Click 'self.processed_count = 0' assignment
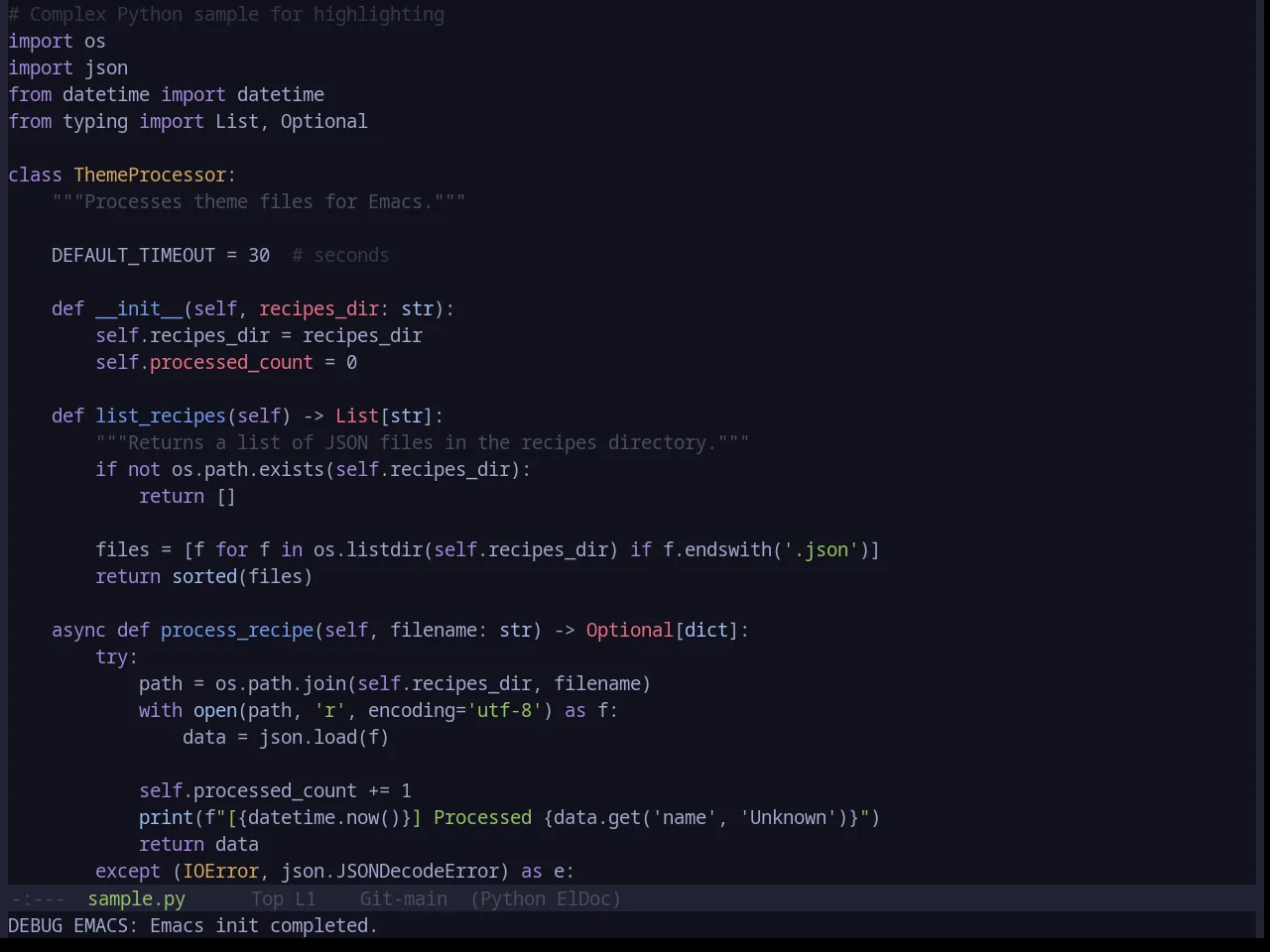 [226, 362]
